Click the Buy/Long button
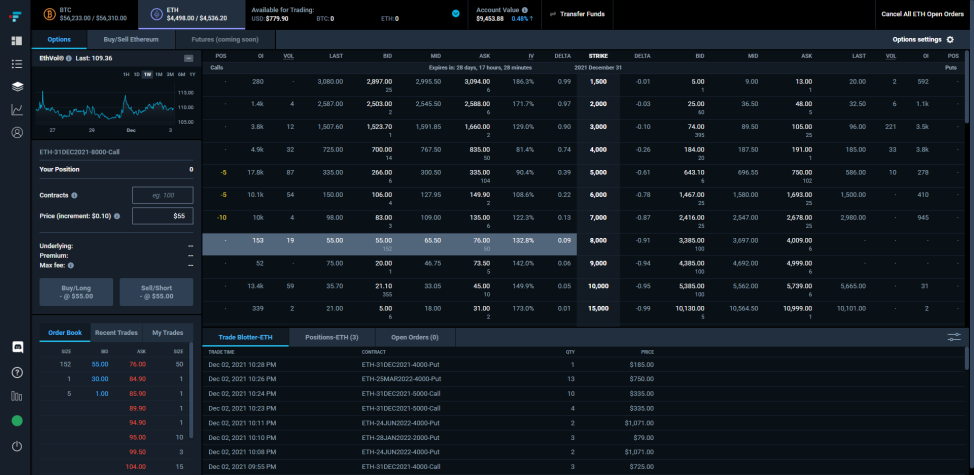974x475 pixels. 76,292
